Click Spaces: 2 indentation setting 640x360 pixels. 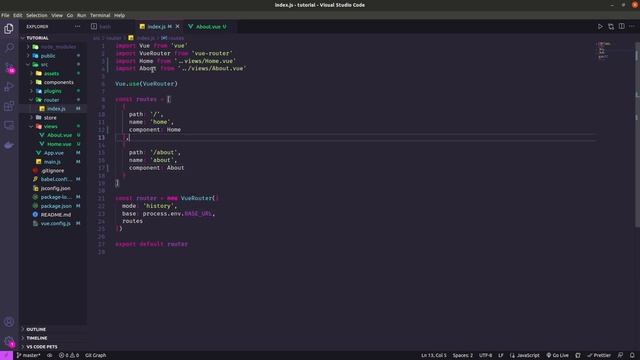[x=462, y=356]
